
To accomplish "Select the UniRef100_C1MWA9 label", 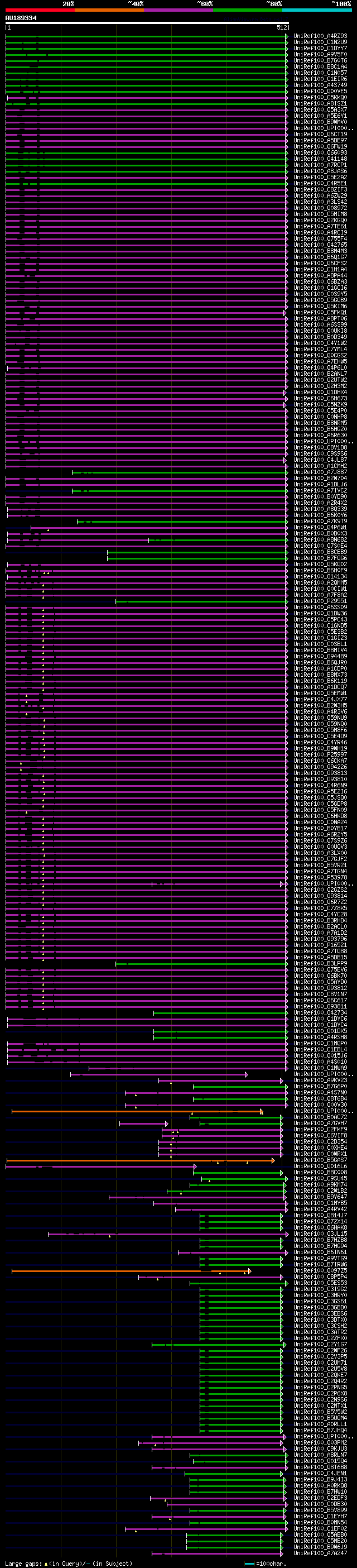I will (321, 1068).
